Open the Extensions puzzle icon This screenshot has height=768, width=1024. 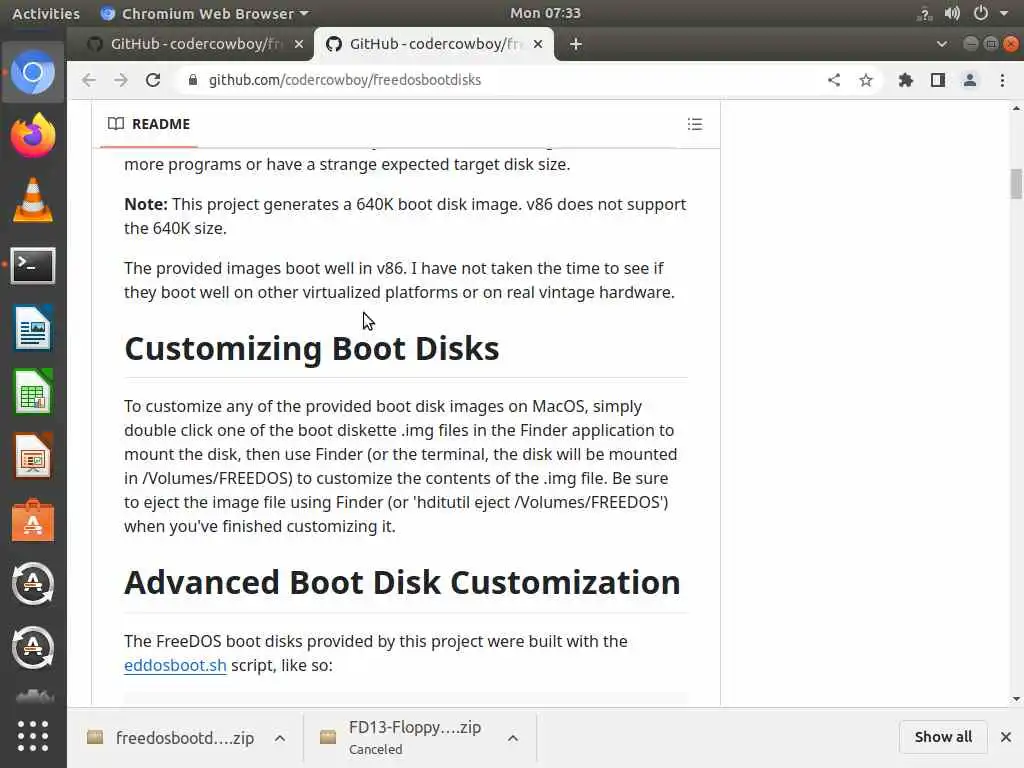(x=906, y=80)
